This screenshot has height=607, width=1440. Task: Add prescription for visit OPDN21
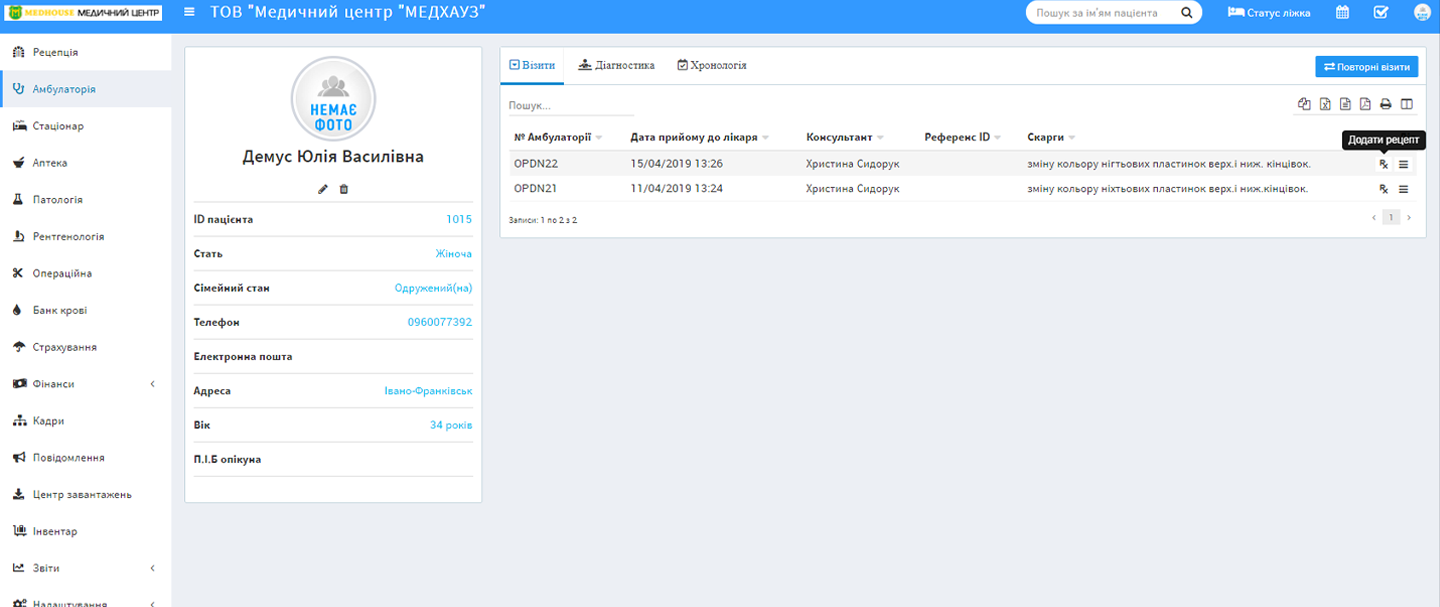1384,189
